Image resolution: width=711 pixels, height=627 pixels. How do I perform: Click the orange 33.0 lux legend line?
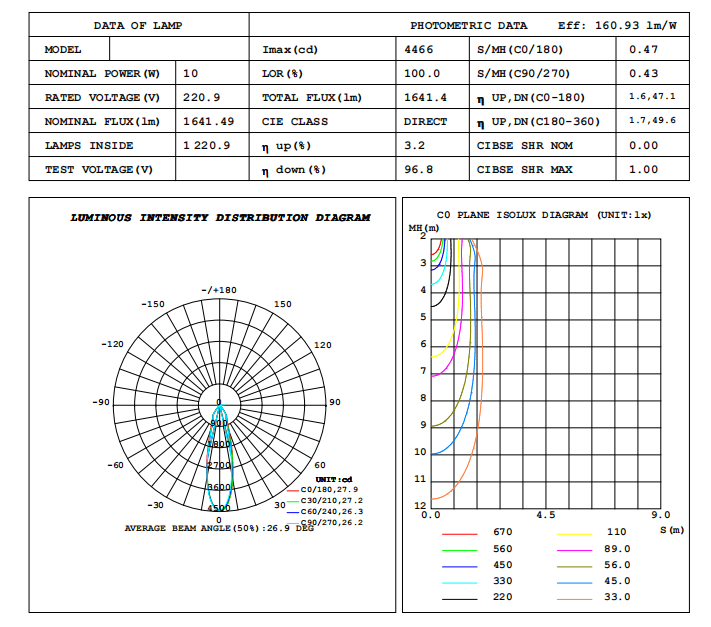575,599
